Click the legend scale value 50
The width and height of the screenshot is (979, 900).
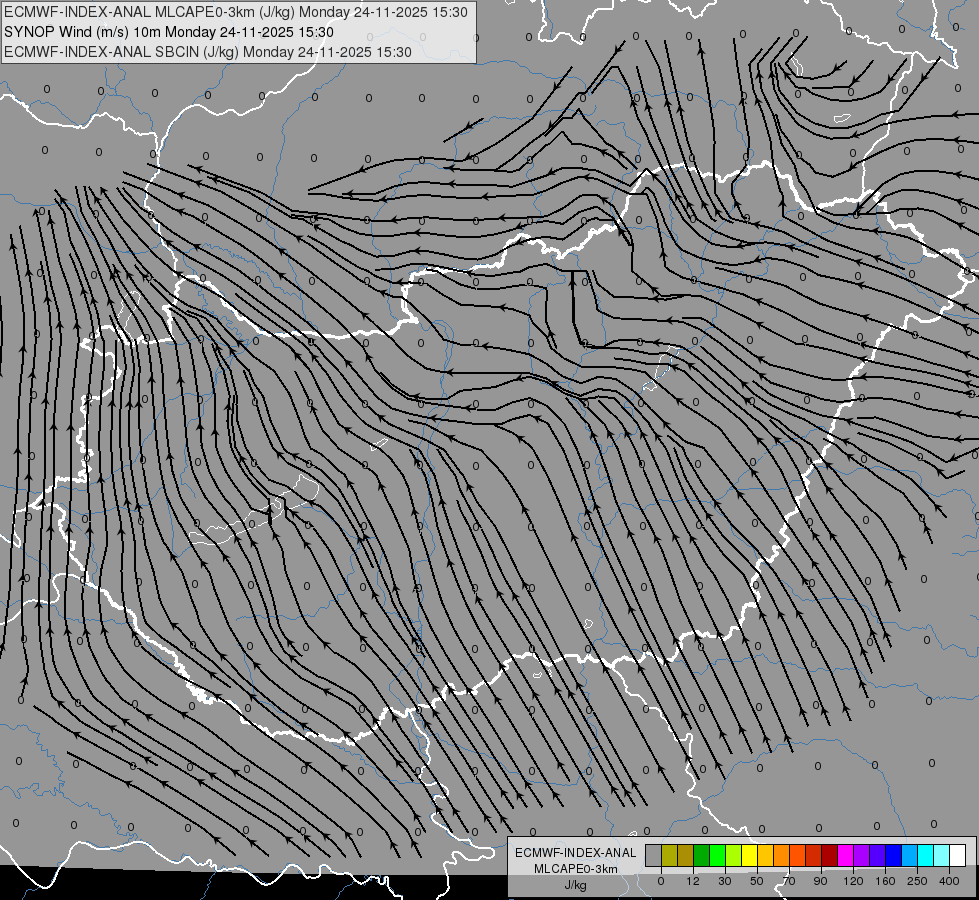coord(757,881)
